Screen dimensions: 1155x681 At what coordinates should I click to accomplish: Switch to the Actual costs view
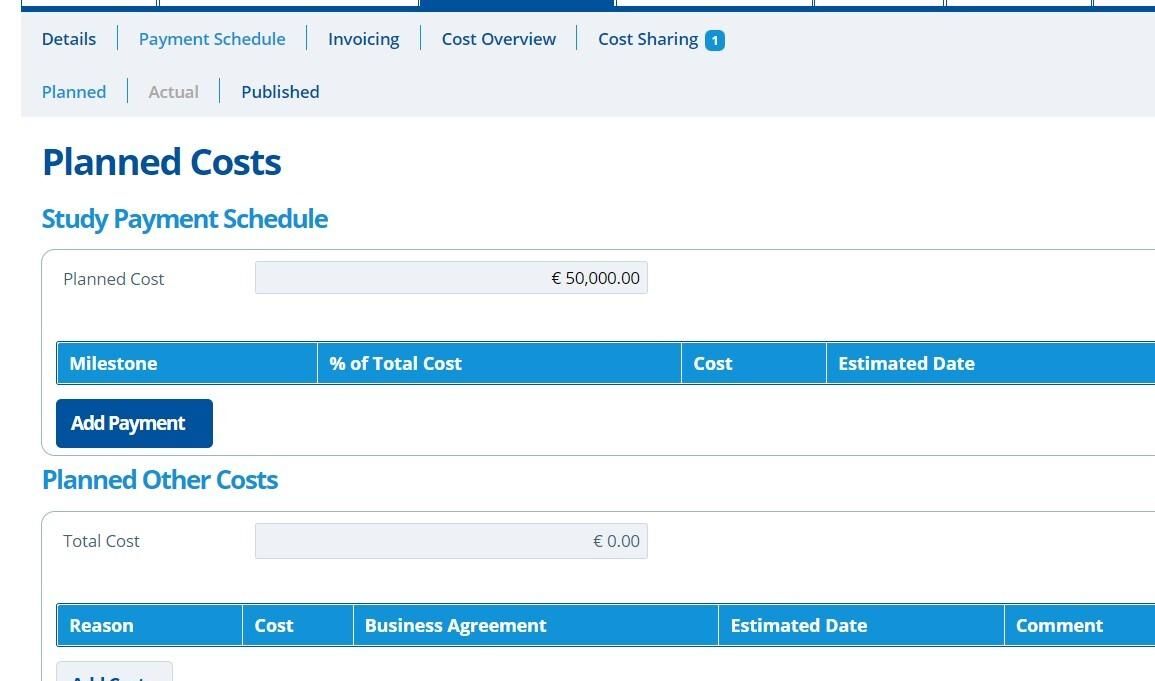(x=173, y=92)
